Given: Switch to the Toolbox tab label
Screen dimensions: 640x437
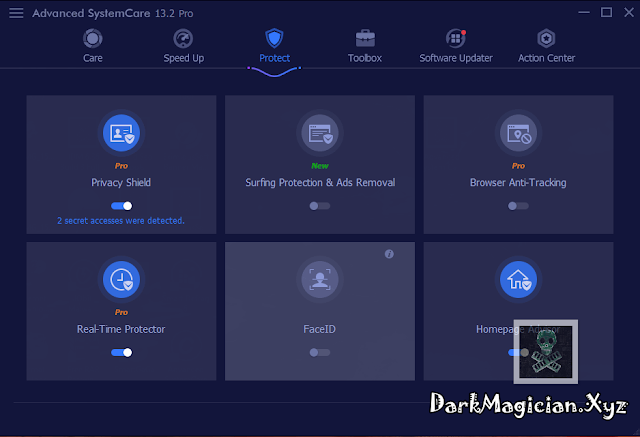Looking at the screenshot, I should (365, 58).
